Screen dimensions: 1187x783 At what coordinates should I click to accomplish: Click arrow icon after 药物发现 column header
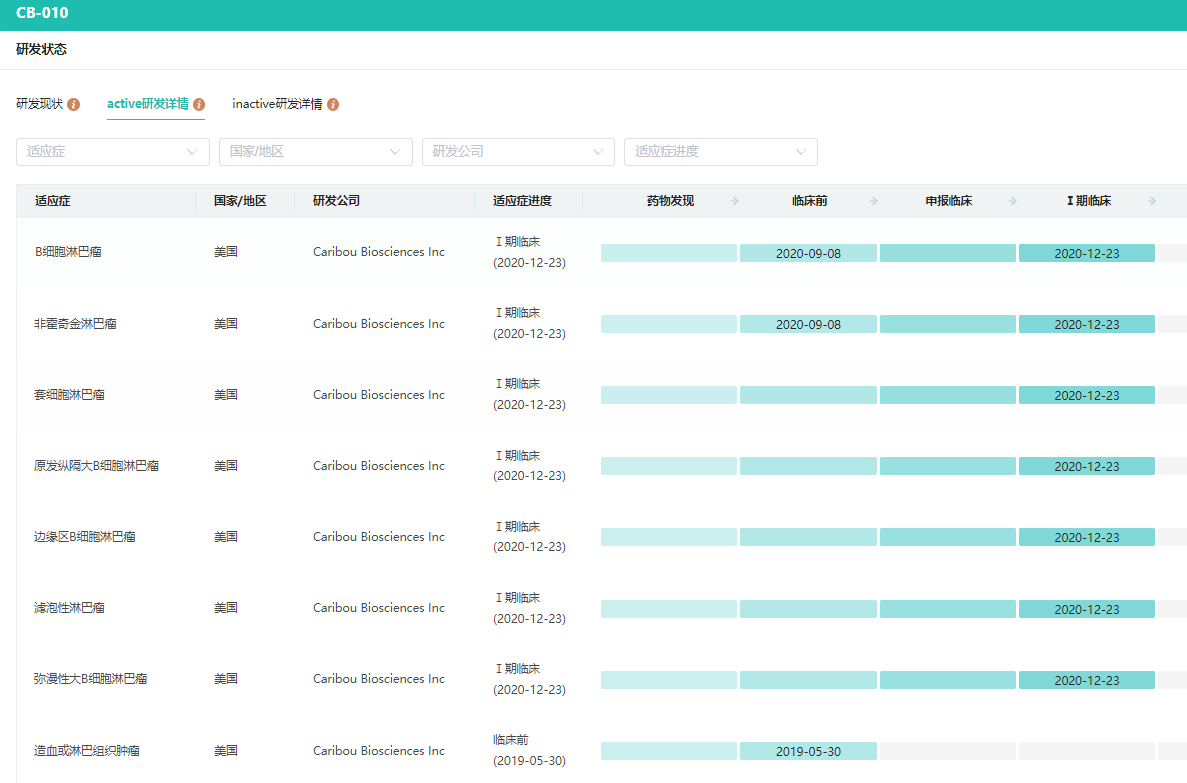pos(735,201)
